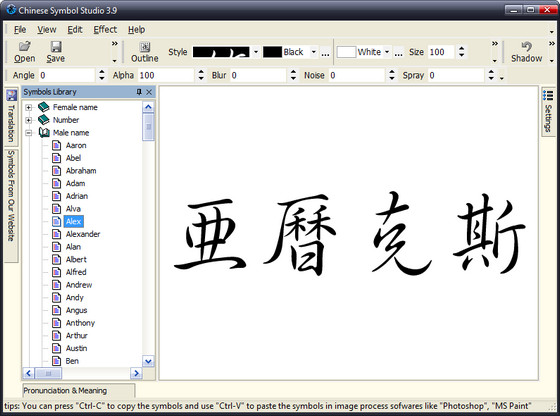Screen dimensions: 560x416
Task: Open the White color dropdown
Action: (387, 52)
